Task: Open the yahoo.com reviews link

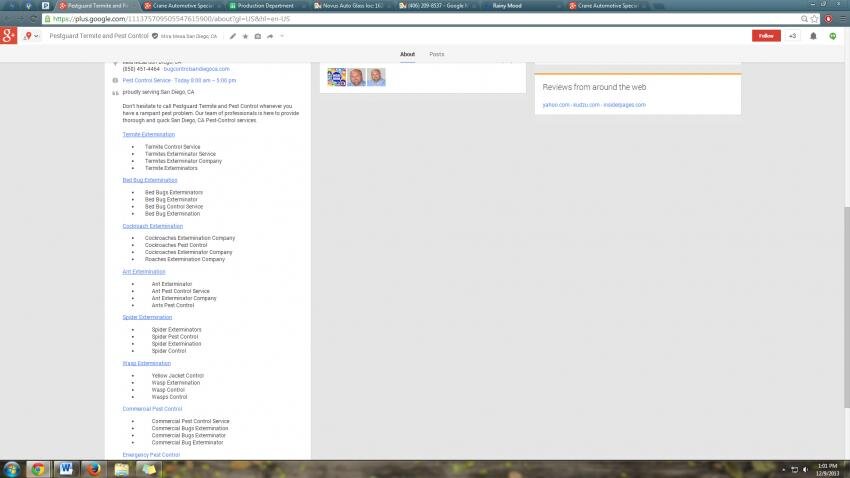Action: click(x=556, y=105)
